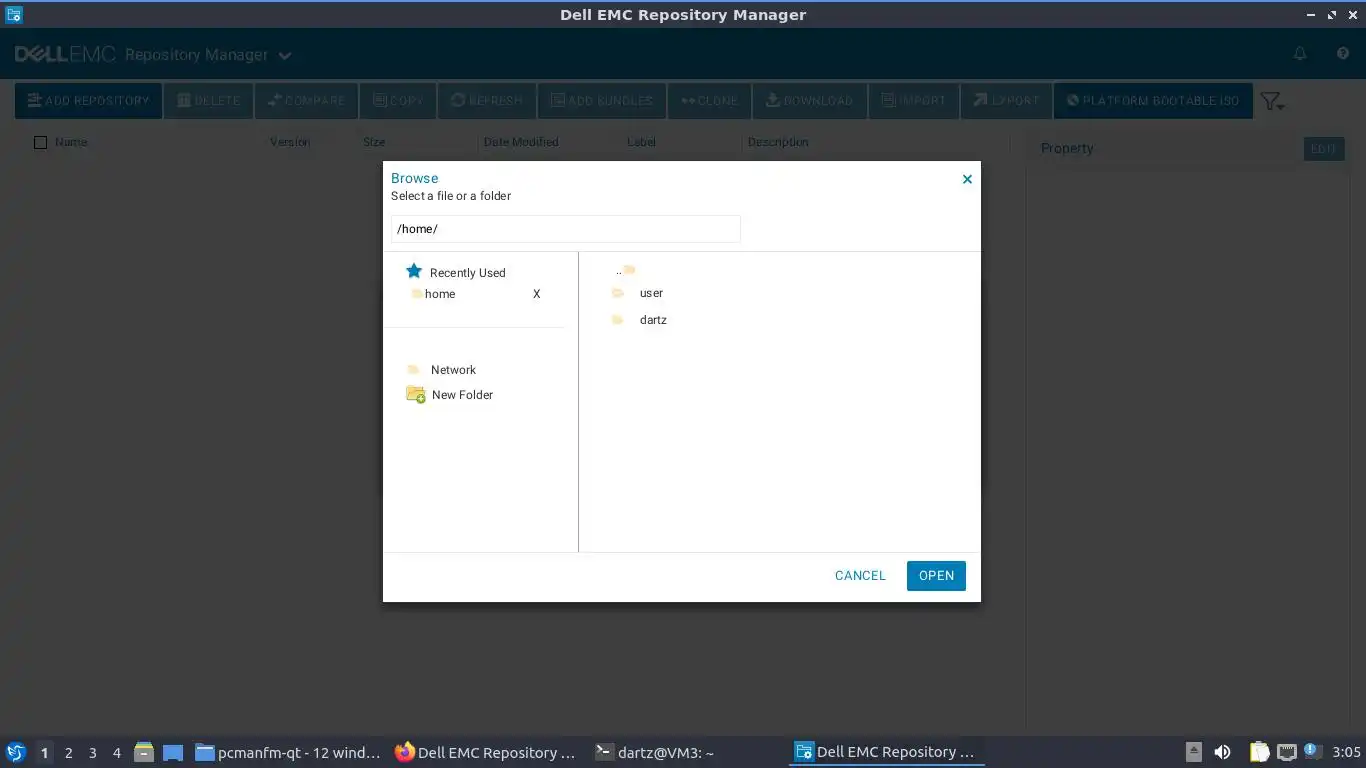Open the help question mark icon
This screenshot has width=1366, height=768.
point(1343,54)
